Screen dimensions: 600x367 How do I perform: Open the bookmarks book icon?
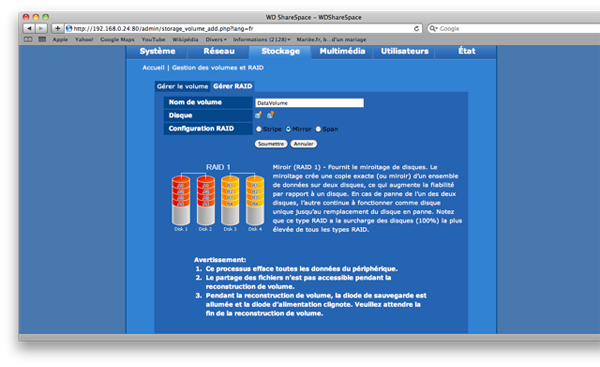coord(28,39)
